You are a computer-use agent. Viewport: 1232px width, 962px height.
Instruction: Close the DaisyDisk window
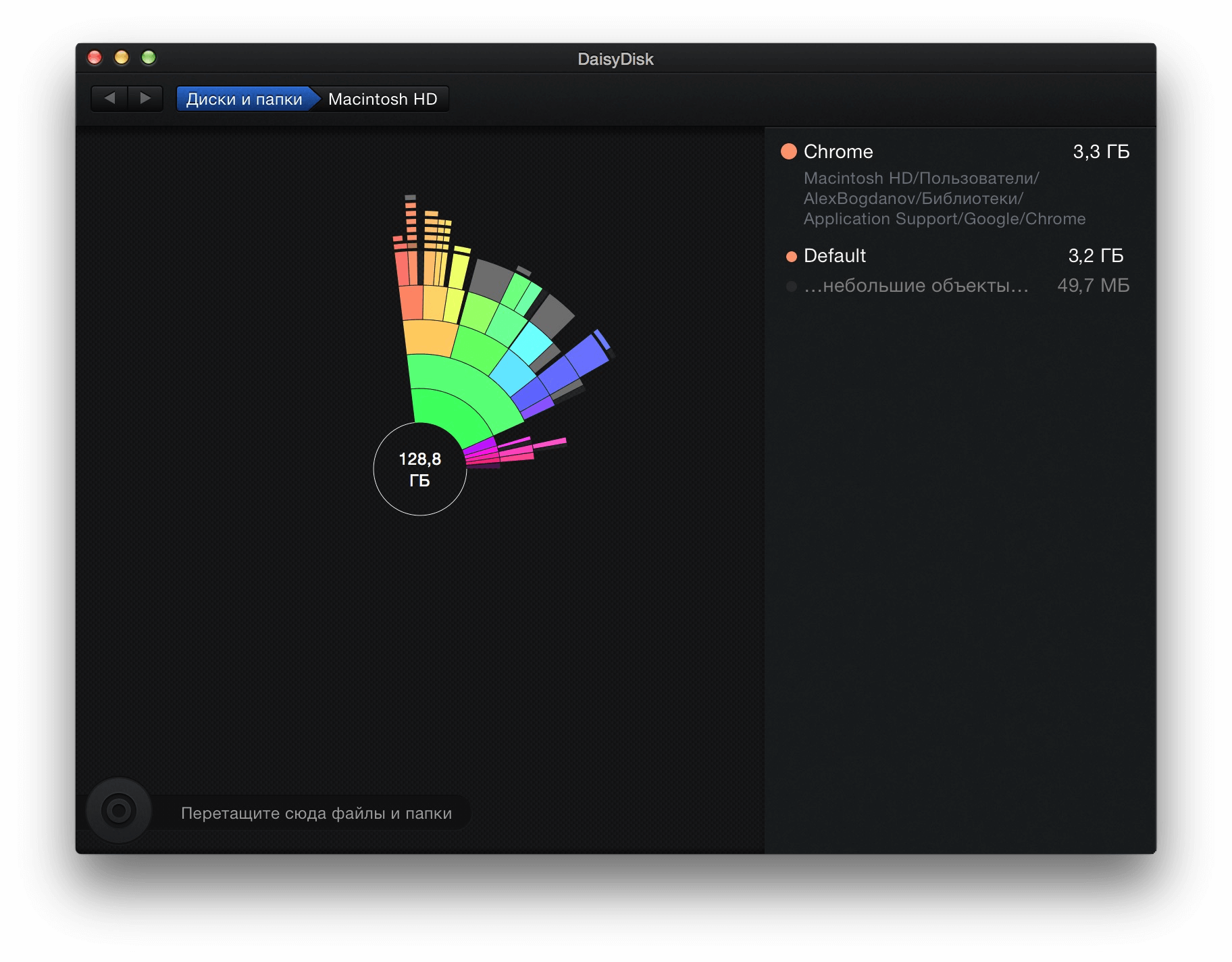coord(95,58)
